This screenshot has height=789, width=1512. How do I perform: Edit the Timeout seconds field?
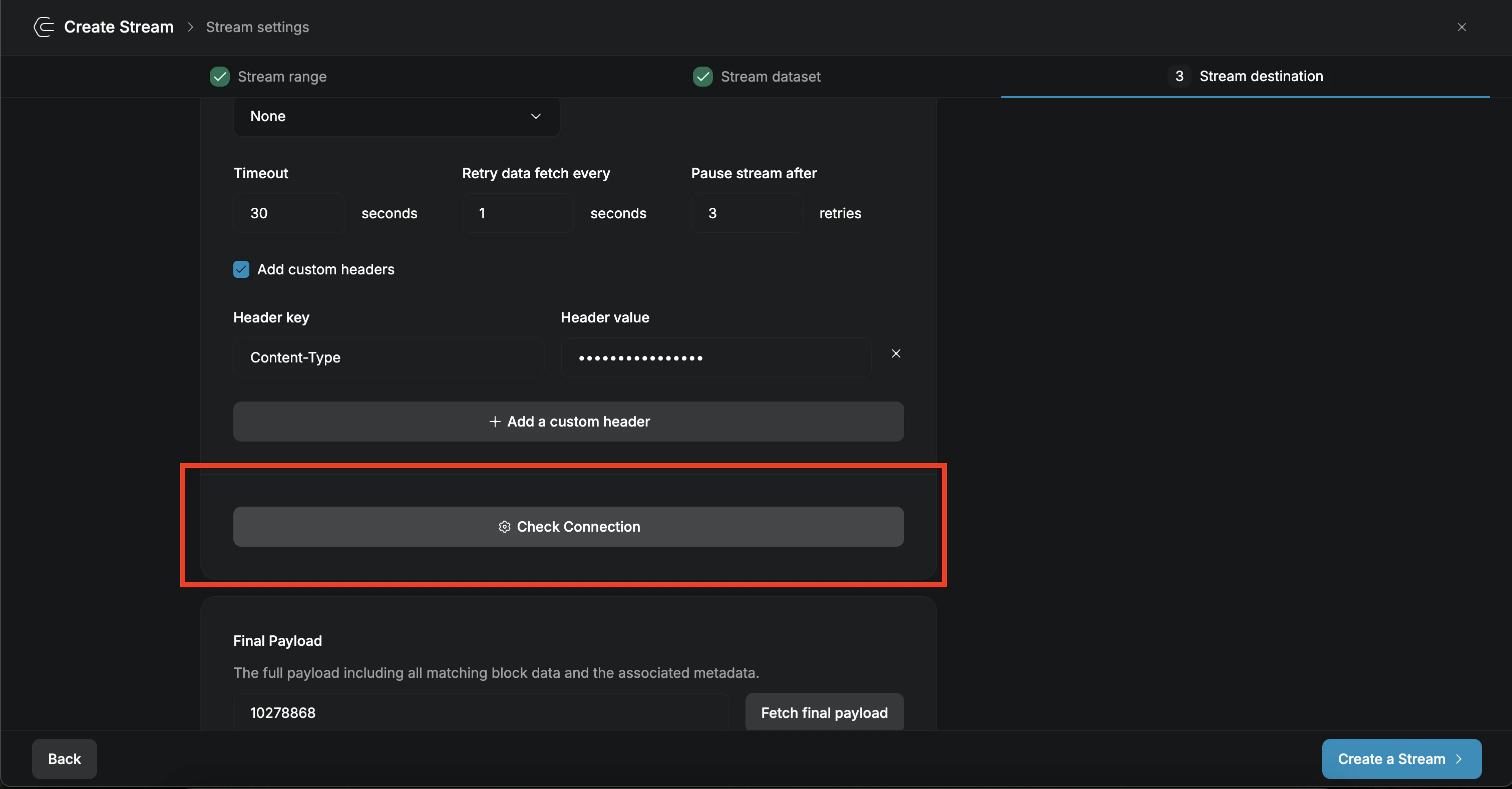tap(289, 212)
